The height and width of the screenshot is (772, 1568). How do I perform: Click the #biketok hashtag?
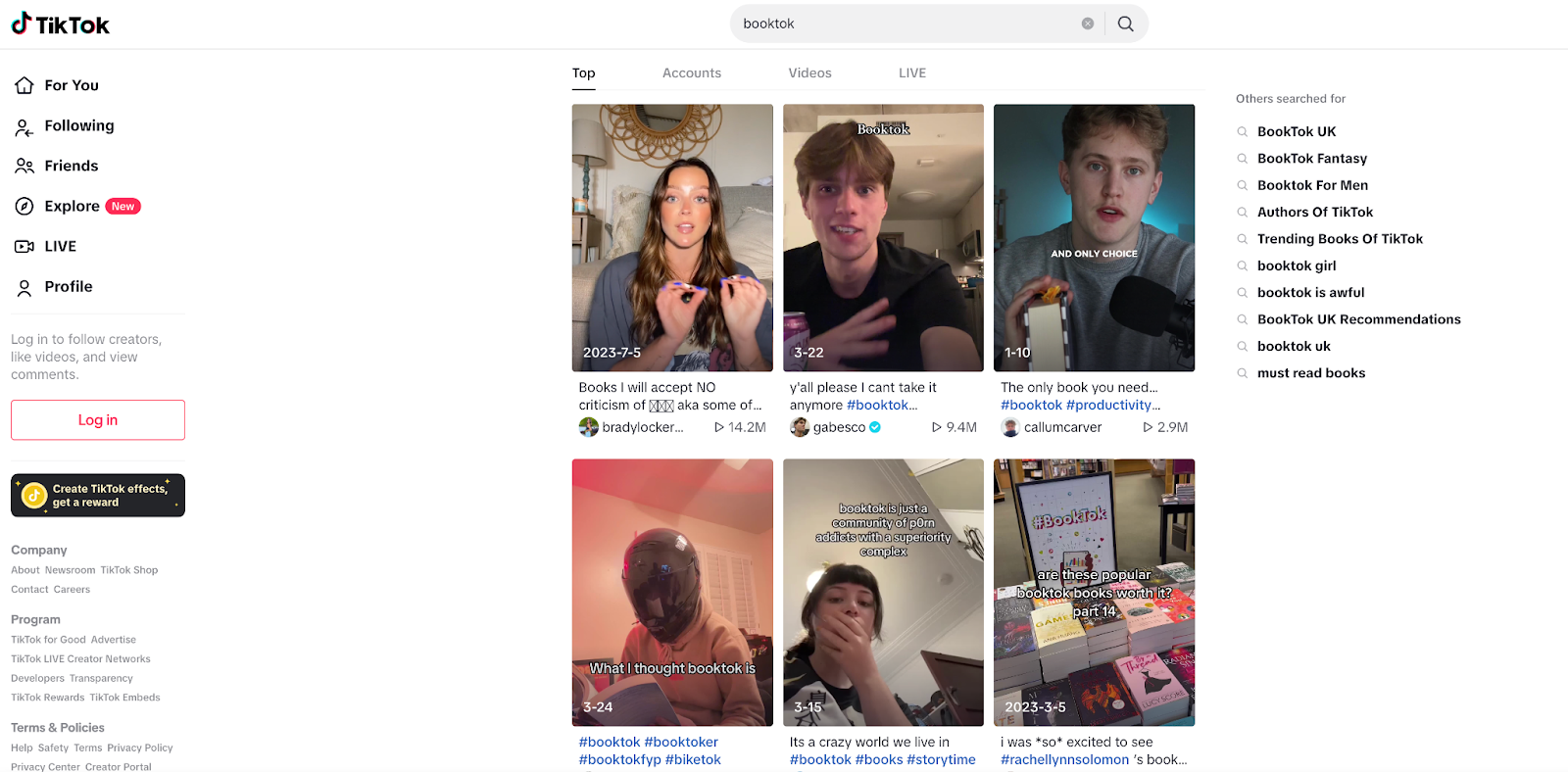(693, 760)
